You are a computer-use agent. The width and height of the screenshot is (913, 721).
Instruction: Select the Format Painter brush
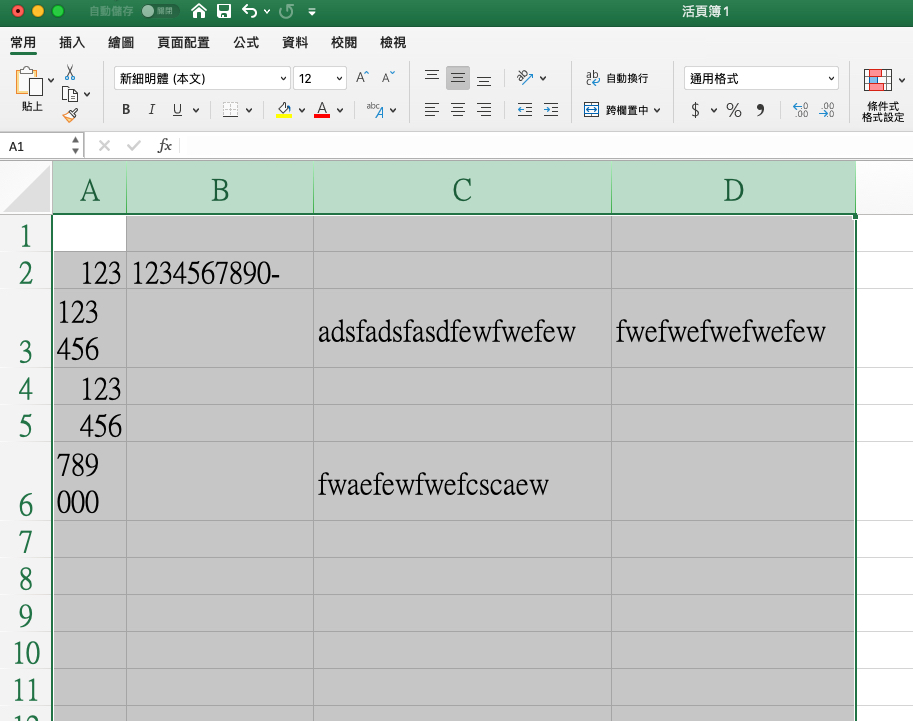[70, 115]
